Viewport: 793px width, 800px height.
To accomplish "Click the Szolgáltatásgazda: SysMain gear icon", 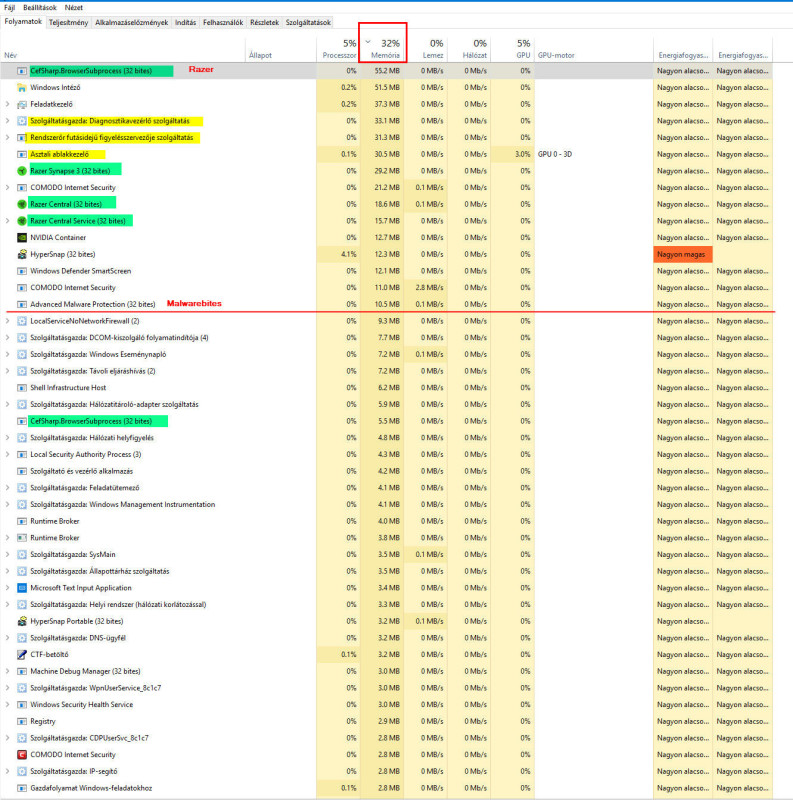I will coord(21,555).
